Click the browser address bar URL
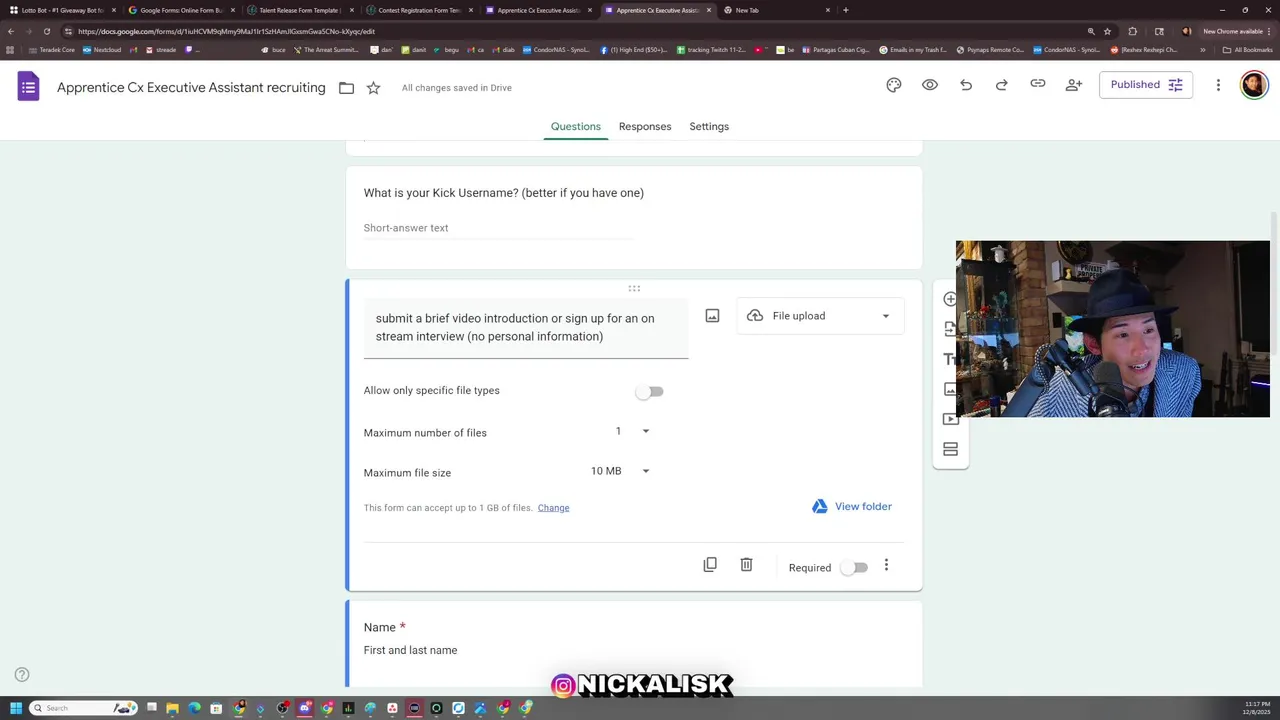 pyautogui.click(x=227, y=31)
